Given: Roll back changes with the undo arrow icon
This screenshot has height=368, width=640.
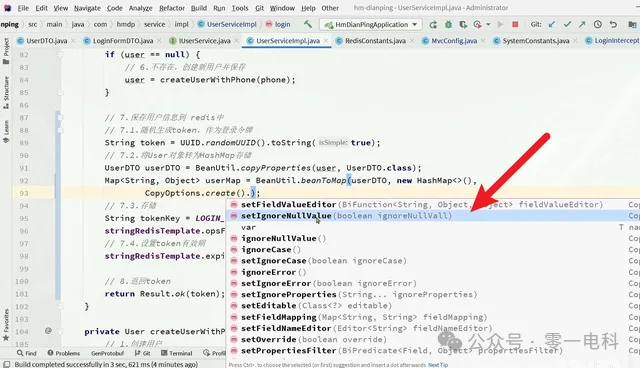Looking at the screenshot, I should (613, 24).
